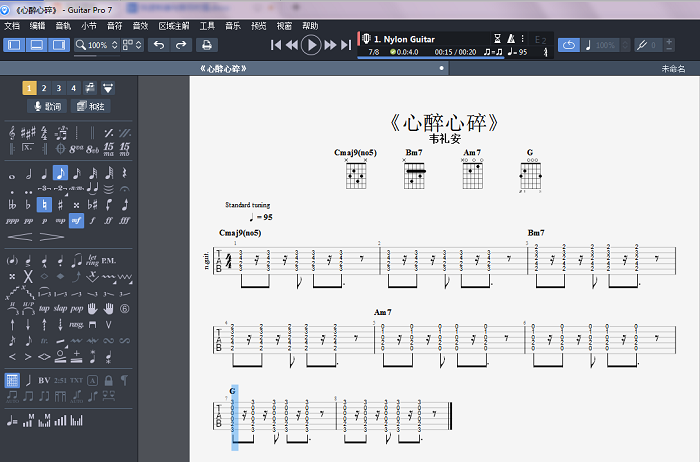Select the slap technique symbol
This screenshot has height=462, width=700.
tap(60, 308)
